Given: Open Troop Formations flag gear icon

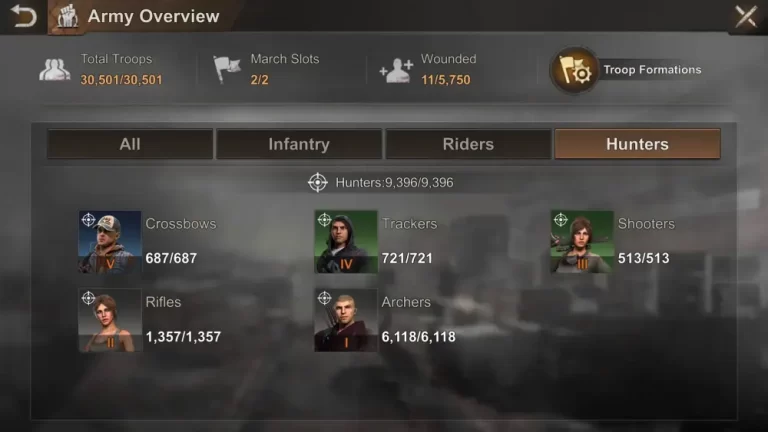Looking at the screenshot, I should click(x=575, y=70).
